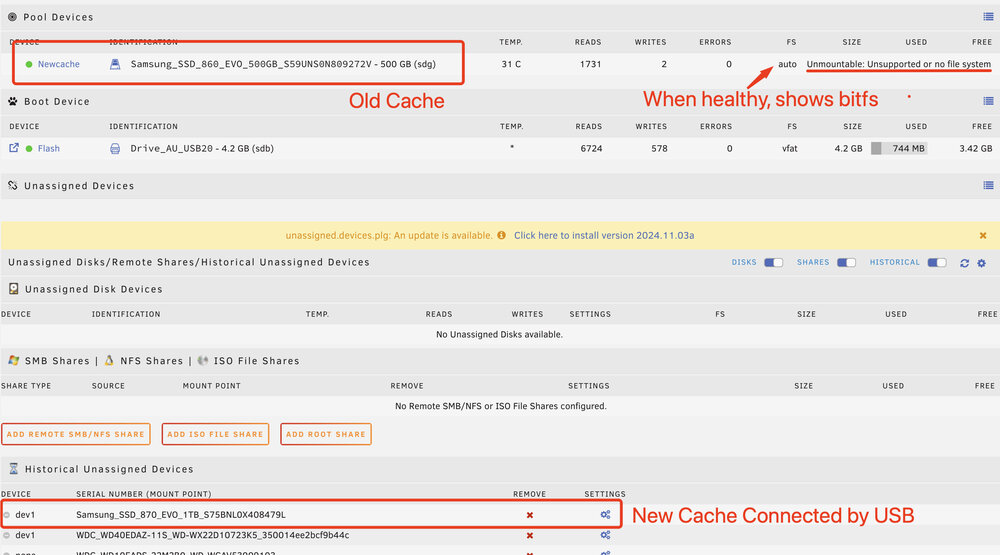Click the Unassigned Disk Devices drive icon
The width and height of the screenshot is (1000, 555).
[13, 288]
